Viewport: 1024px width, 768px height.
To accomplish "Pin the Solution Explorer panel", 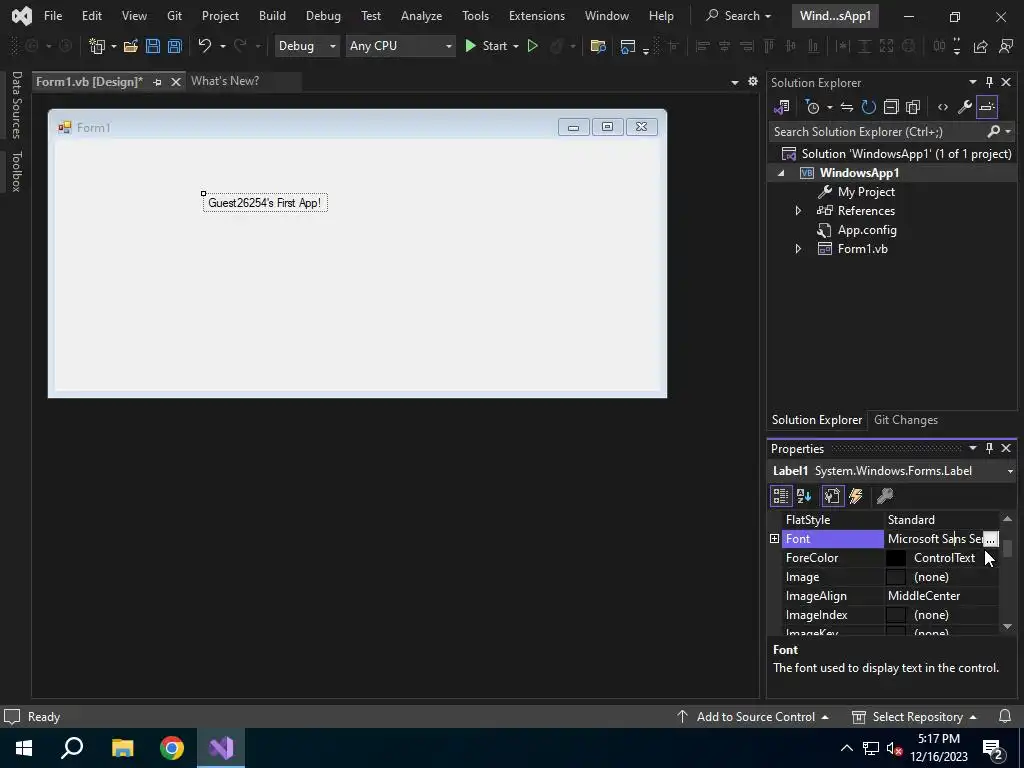I will pyautogui.click(x=989, y=82).
